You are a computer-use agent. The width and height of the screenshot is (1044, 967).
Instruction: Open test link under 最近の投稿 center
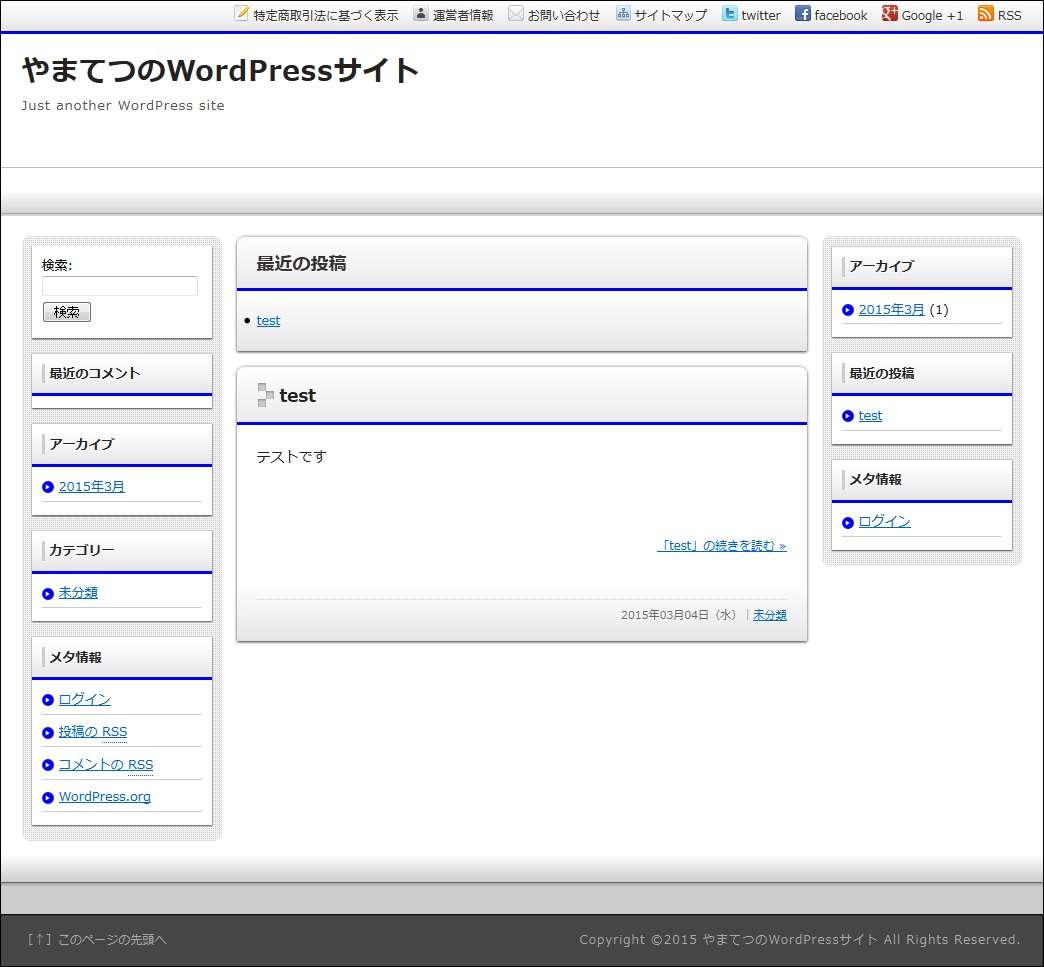268,320
